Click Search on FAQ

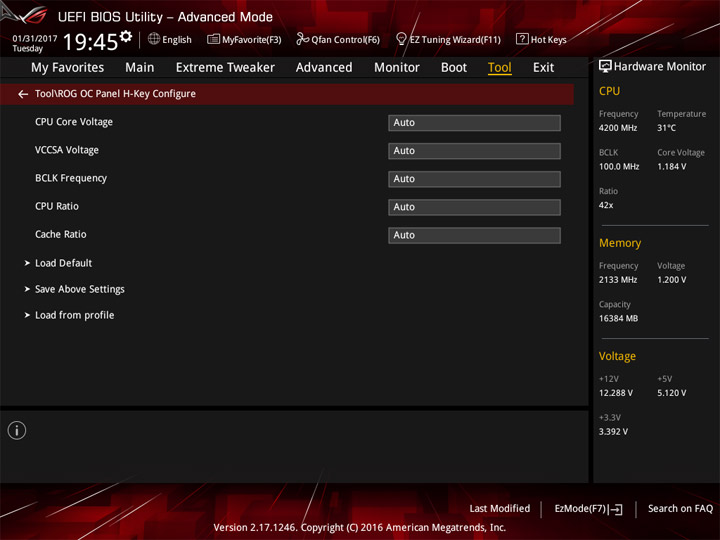(x=680, y=509)
